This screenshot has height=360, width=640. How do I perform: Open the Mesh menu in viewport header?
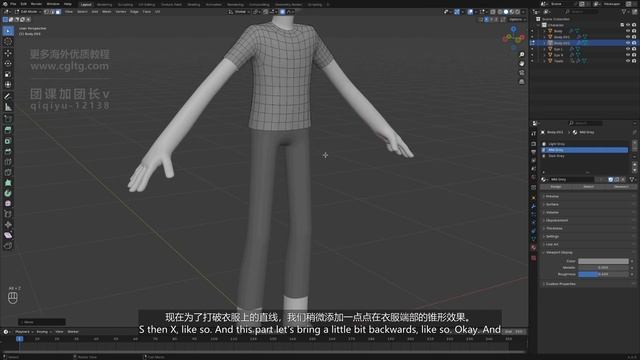click(107, 12)
